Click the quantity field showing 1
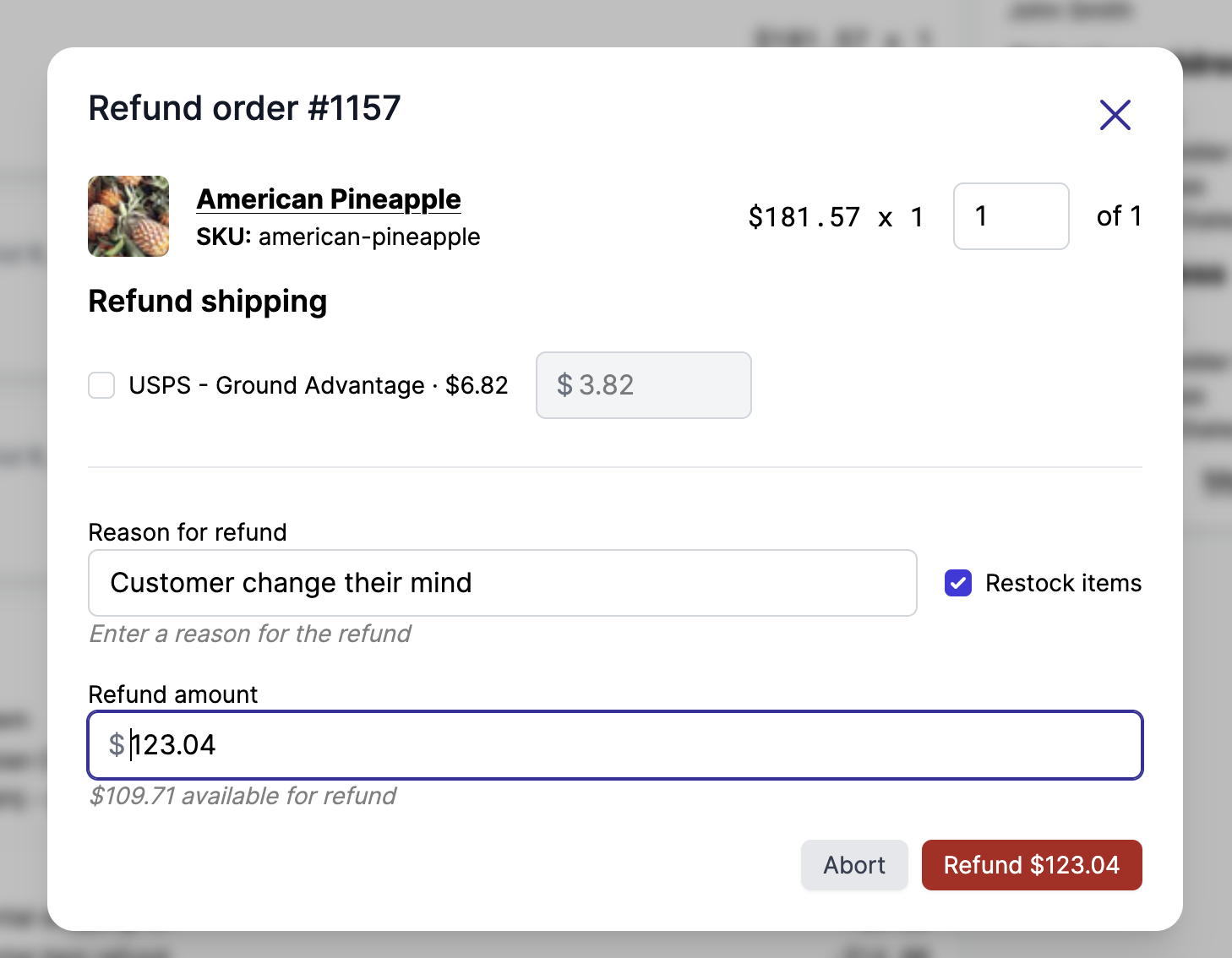This screenshot has height=958, width=1232. click(1011, 216)
